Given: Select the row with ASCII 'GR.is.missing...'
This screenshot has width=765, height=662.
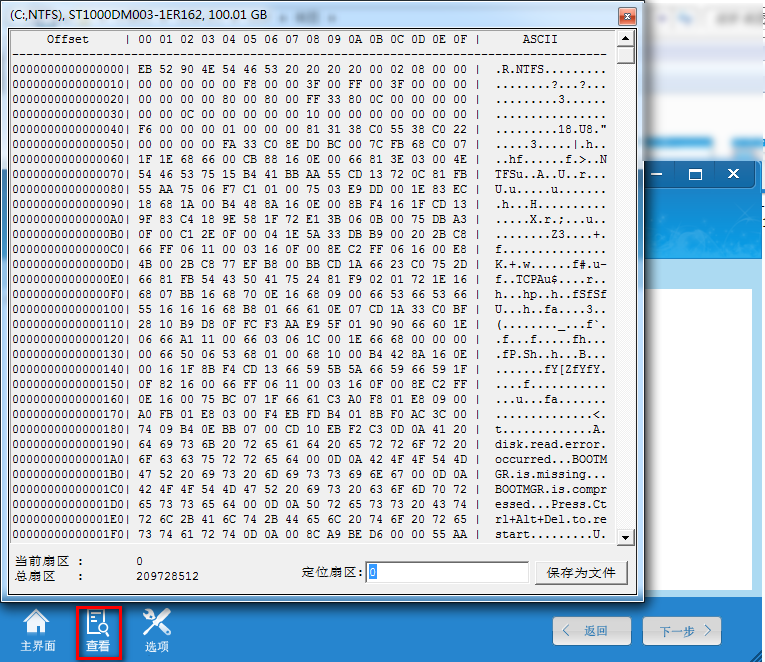Looking at the screenshot, I should (309, 474).
